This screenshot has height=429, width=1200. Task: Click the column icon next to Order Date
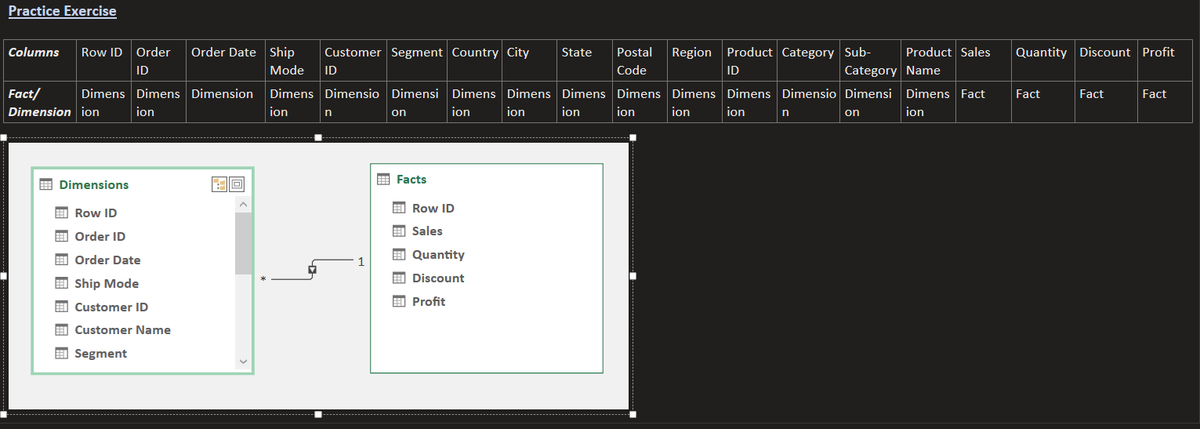61,260
